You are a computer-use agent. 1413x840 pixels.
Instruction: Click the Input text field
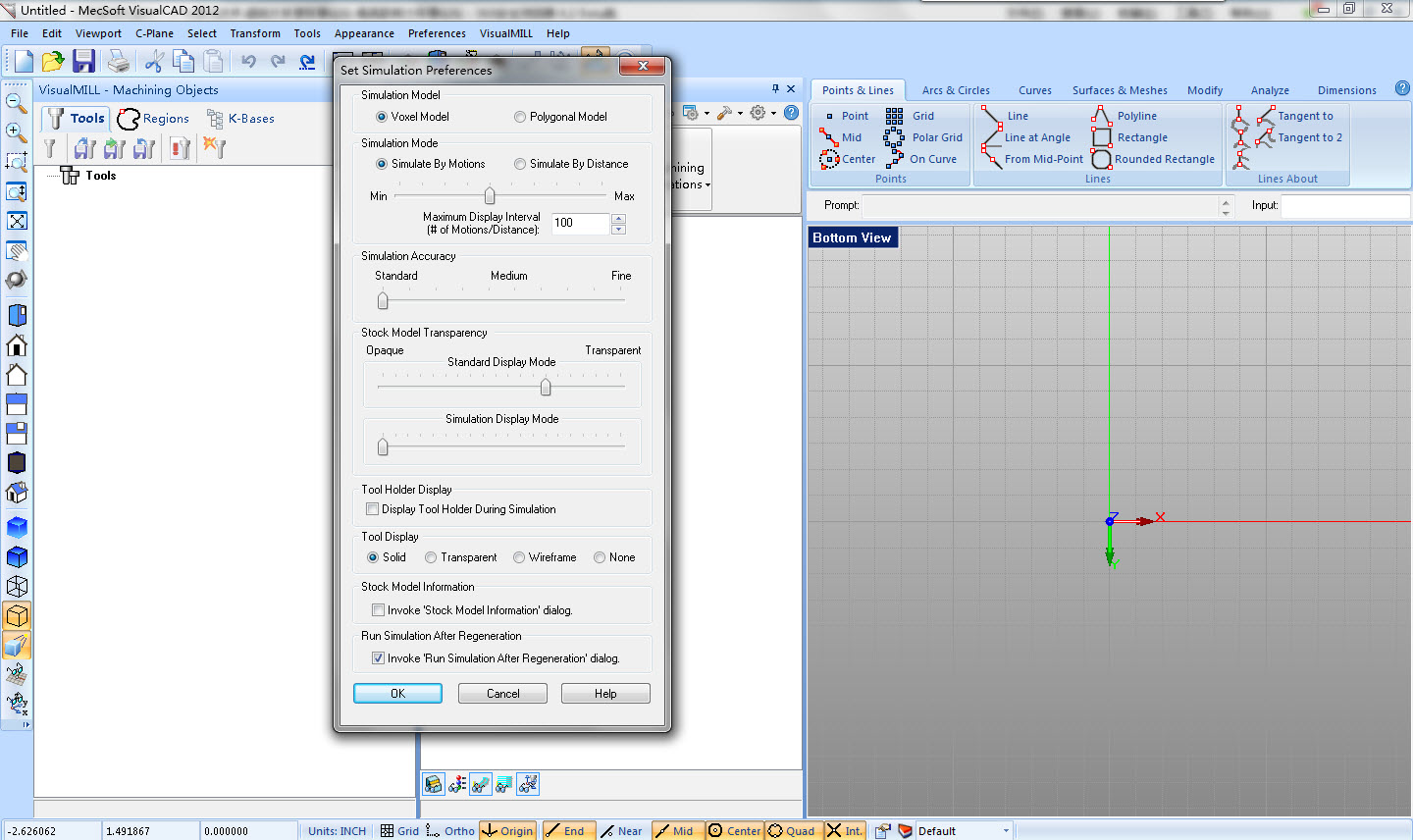pyautogui.click(x=1345, y=205)
